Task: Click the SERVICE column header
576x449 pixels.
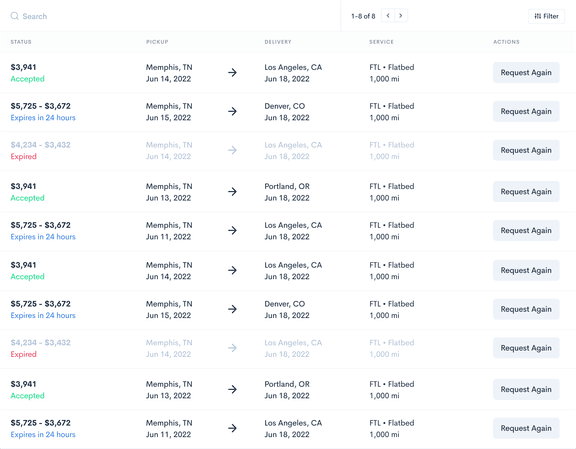Action: point(381,42)
